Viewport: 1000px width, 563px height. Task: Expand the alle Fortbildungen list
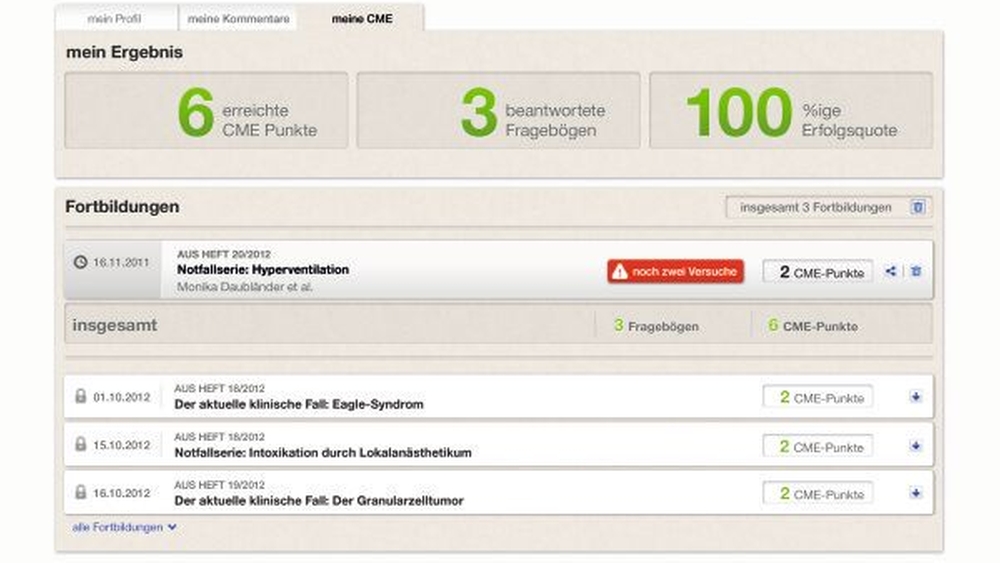[x=124, y=527]
